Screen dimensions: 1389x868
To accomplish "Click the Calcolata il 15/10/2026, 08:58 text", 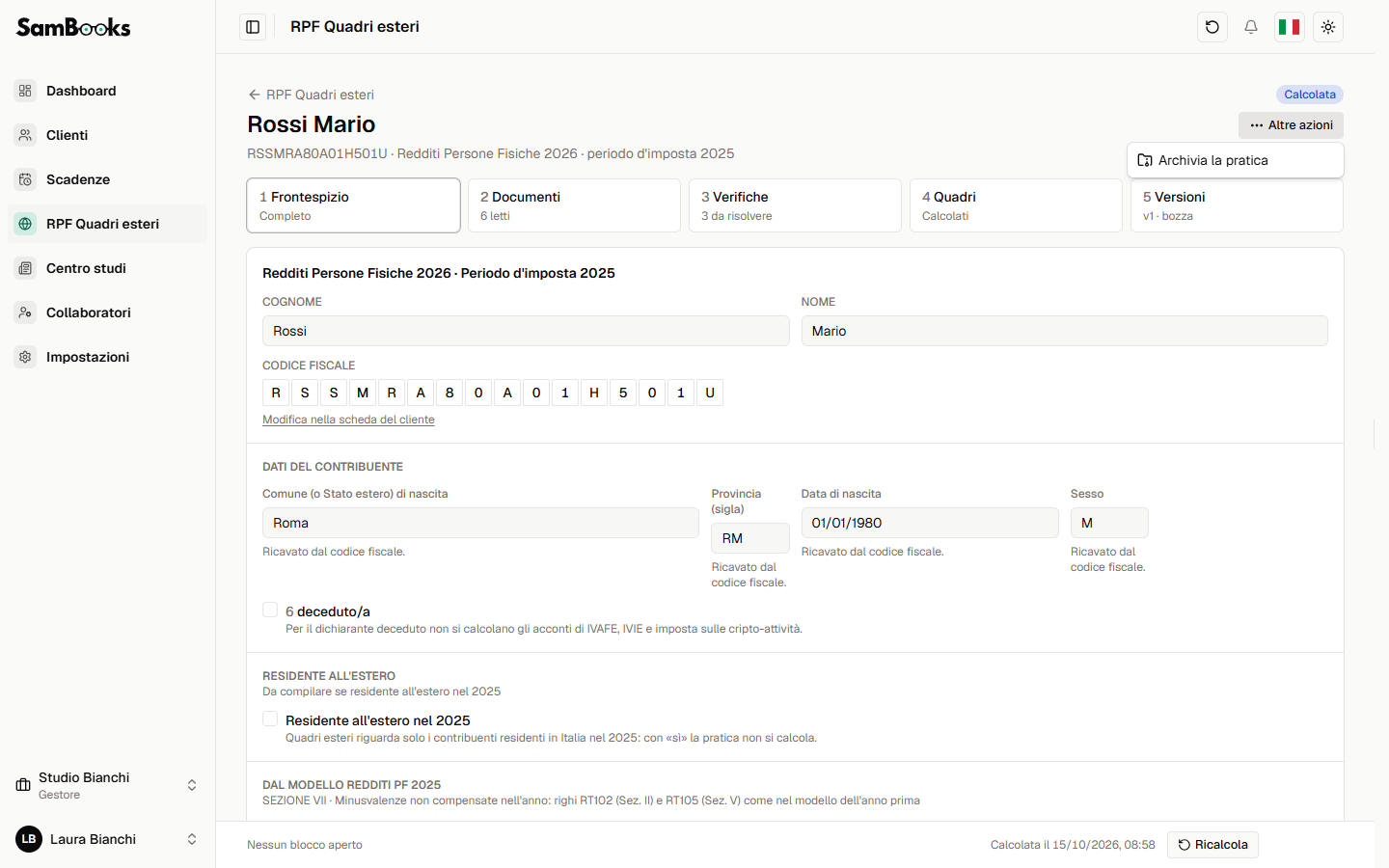I will click(x=1073, y=845).
